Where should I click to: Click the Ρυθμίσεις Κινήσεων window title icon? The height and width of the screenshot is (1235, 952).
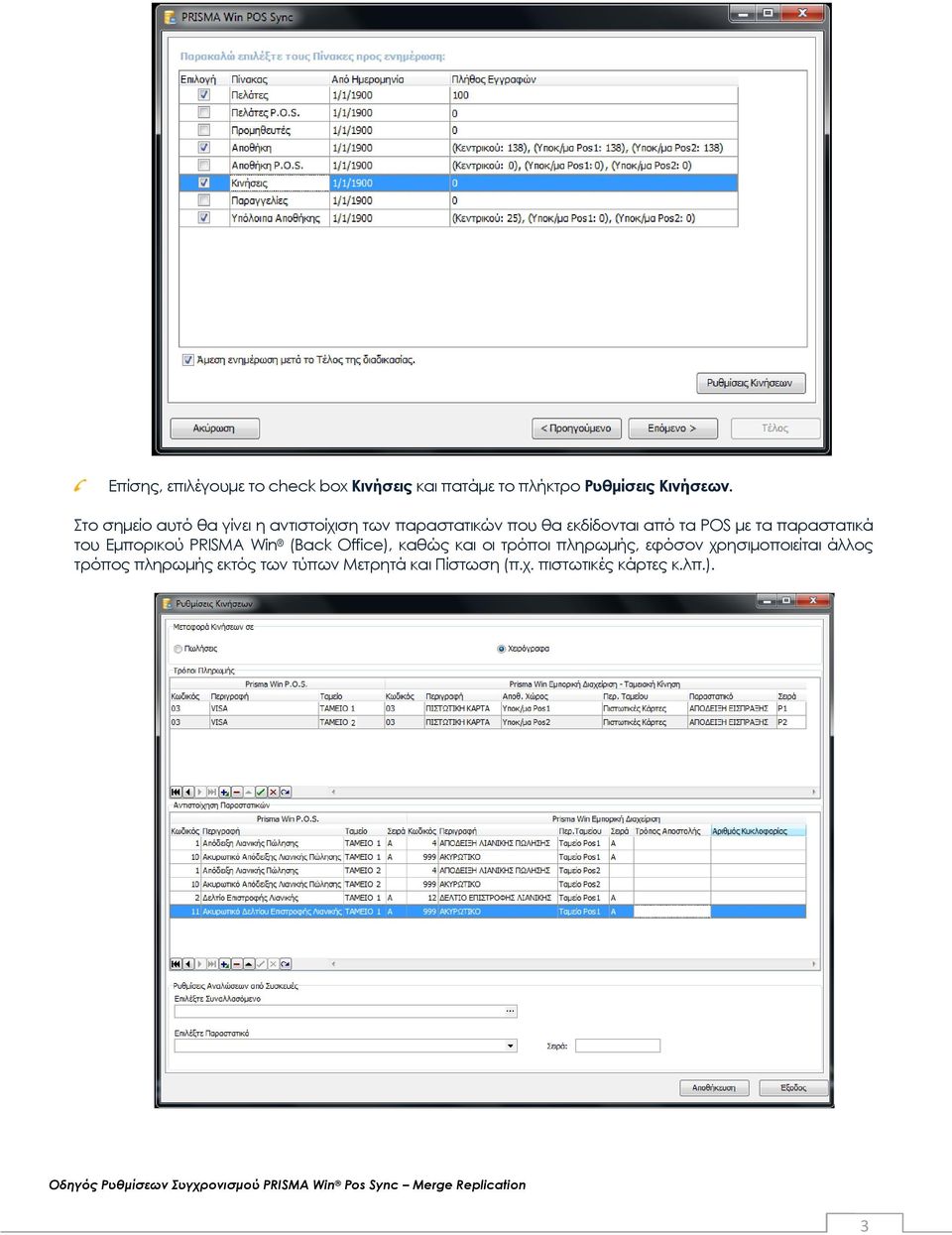167,603
